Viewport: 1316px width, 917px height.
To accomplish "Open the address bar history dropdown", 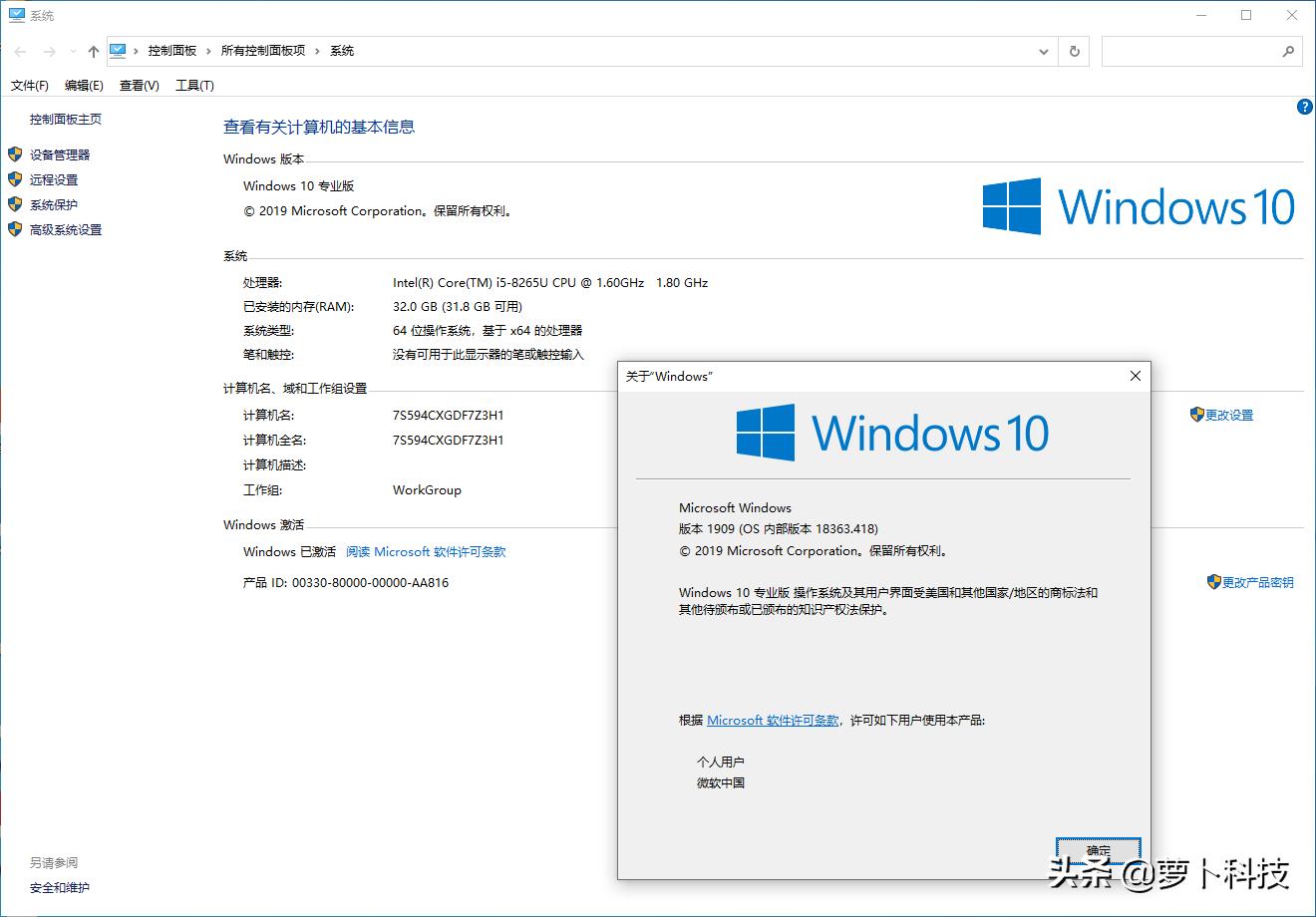I will point(1044,51).
